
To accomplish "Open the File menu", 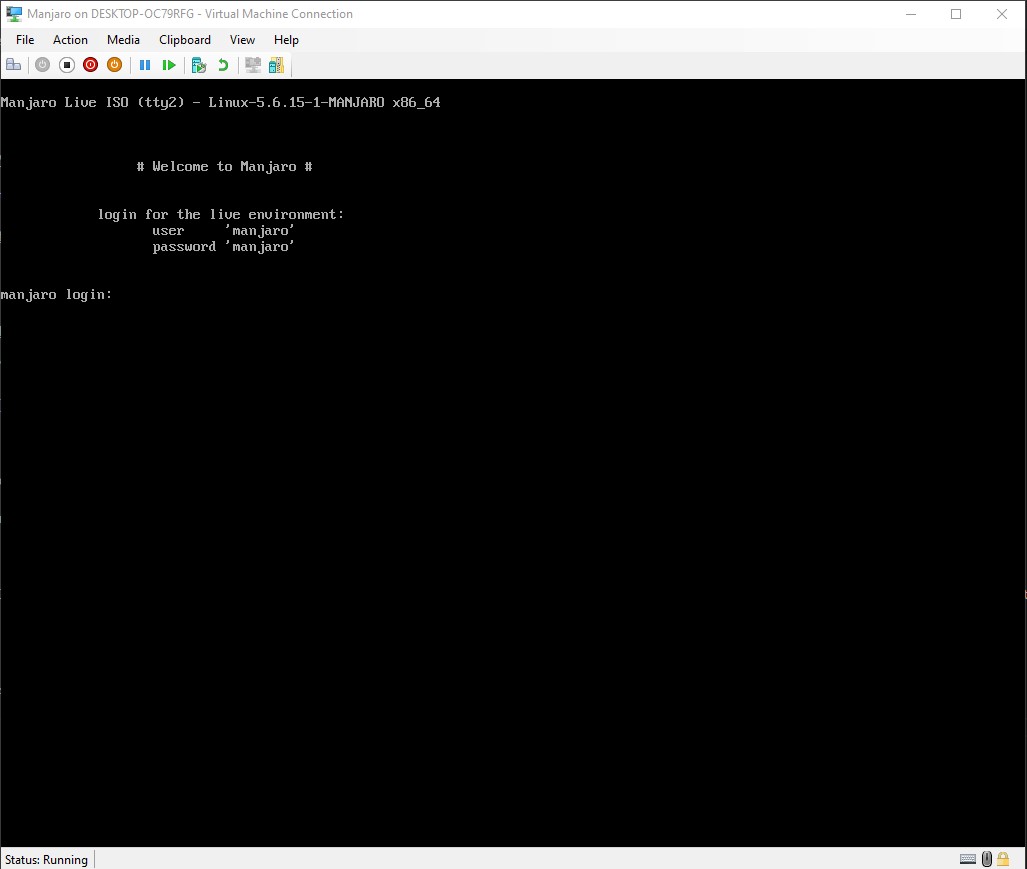I will coord(25,40).
